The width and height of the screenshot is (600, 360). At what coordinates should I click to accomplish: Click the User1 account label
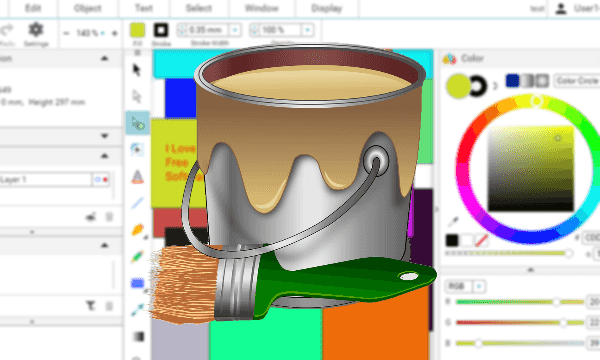(x=586, y=8)
